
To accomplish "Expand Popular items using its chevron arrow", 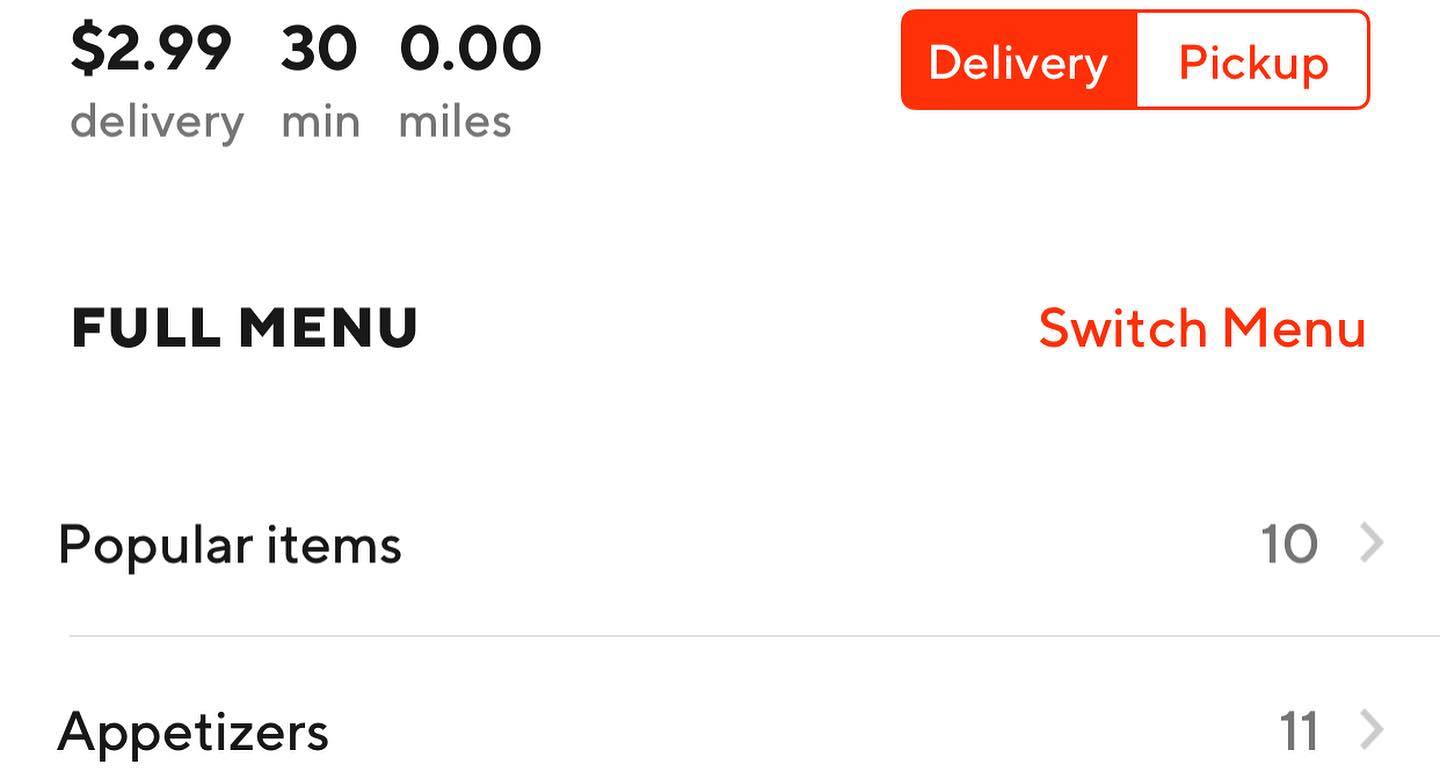I will (x=1372, y=544).
